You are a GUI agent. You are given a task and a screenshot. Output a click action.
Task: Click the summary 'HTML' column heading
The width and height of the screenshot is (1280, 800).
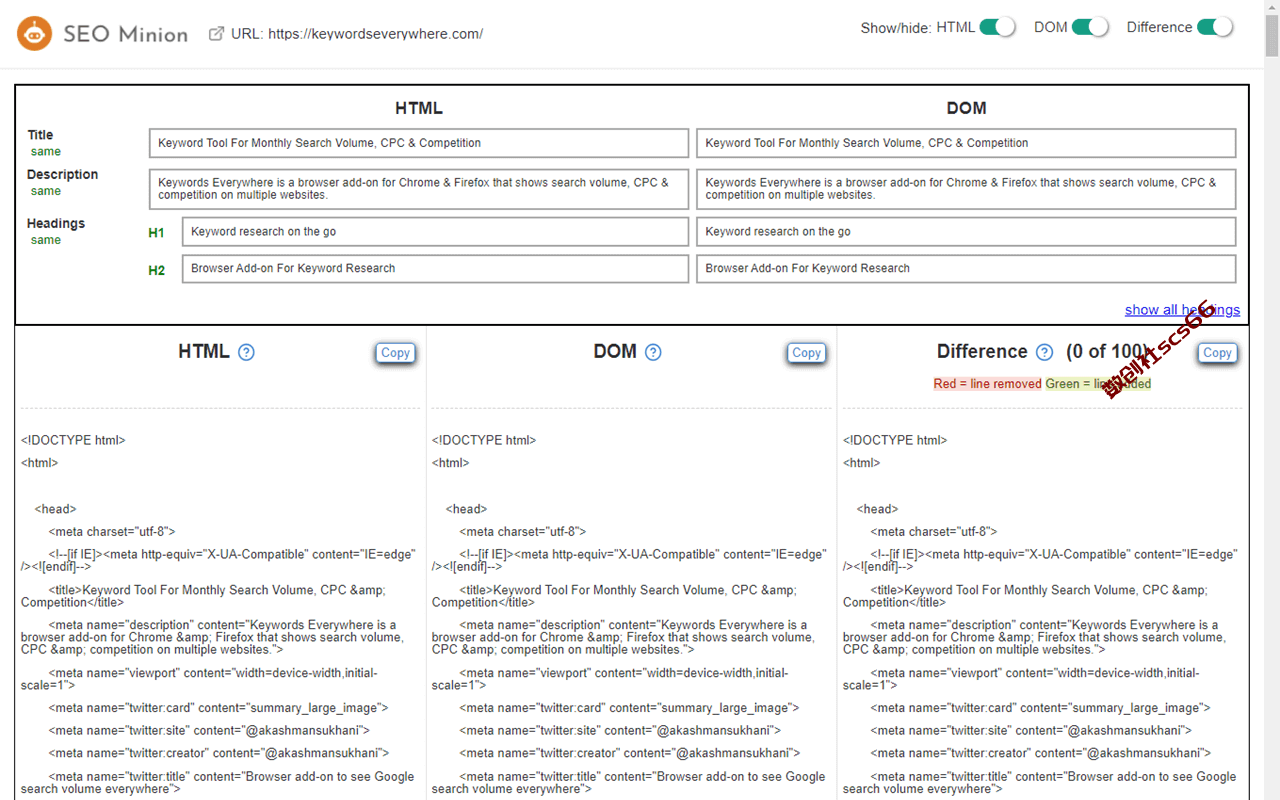pyautogui.click(x=419, y=108)
